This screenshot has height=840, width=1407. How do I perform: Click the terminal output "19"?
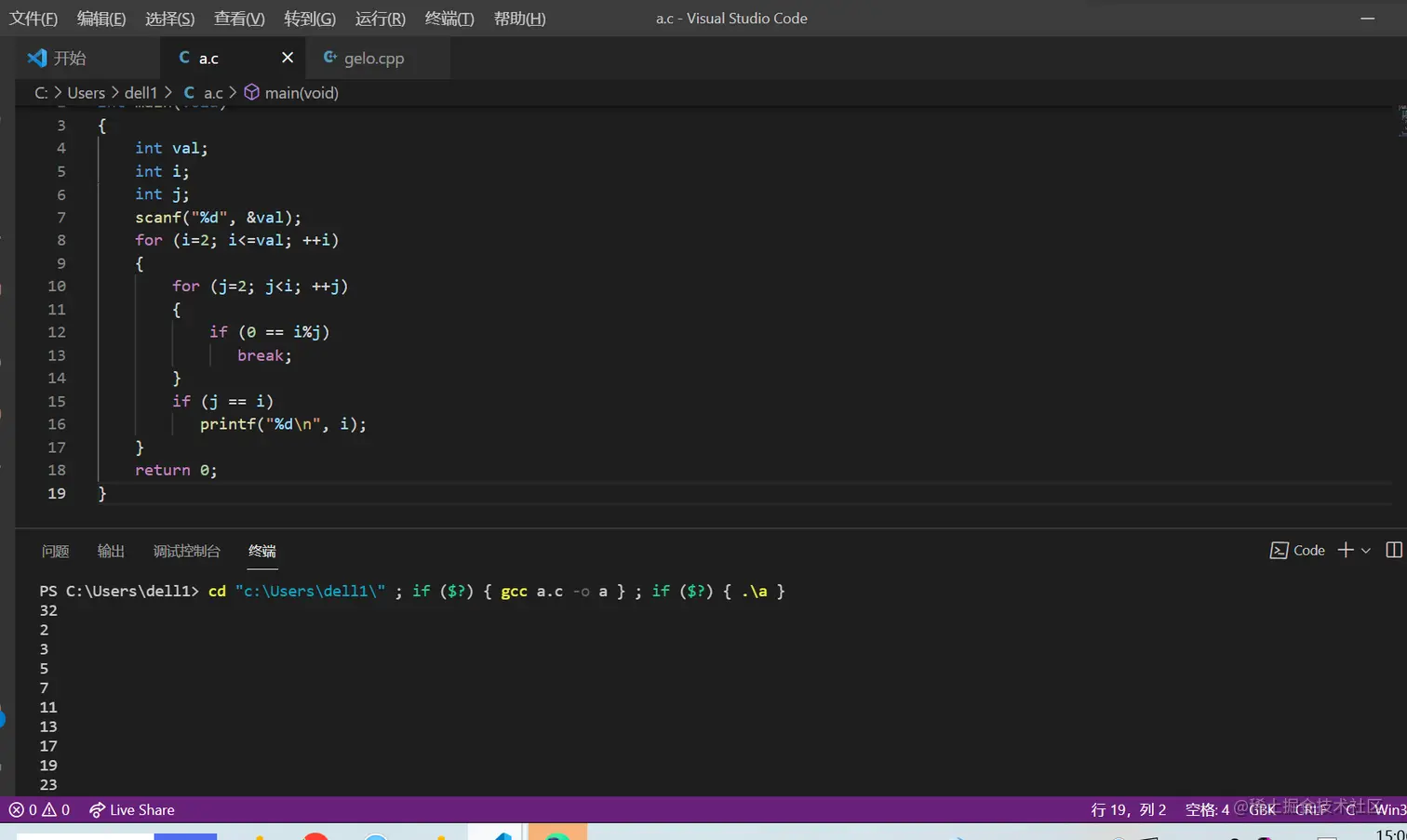48,766
